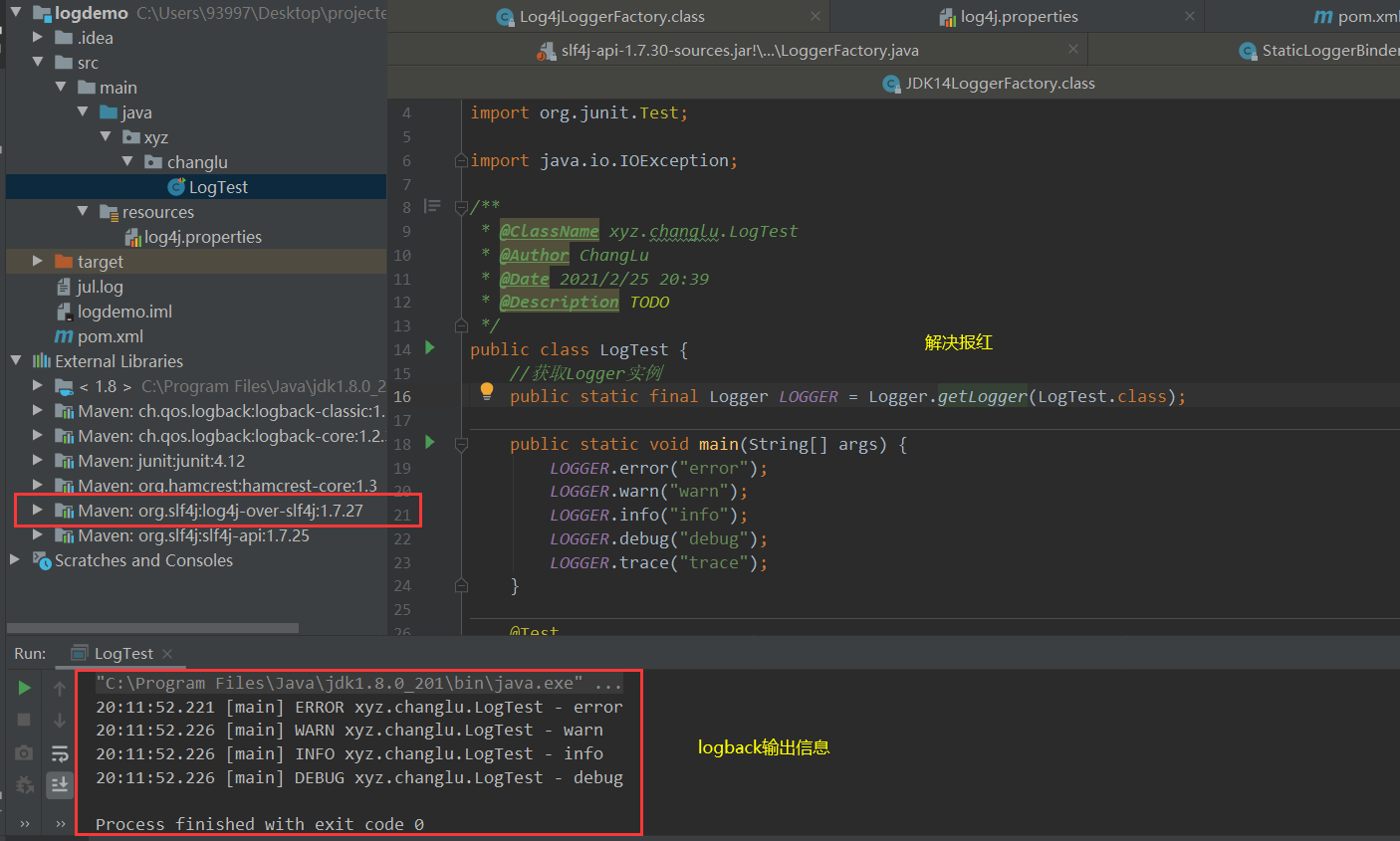Fold the import block on line 6
The height and width of the screenshot is (841, 1400).
[461, 160]
